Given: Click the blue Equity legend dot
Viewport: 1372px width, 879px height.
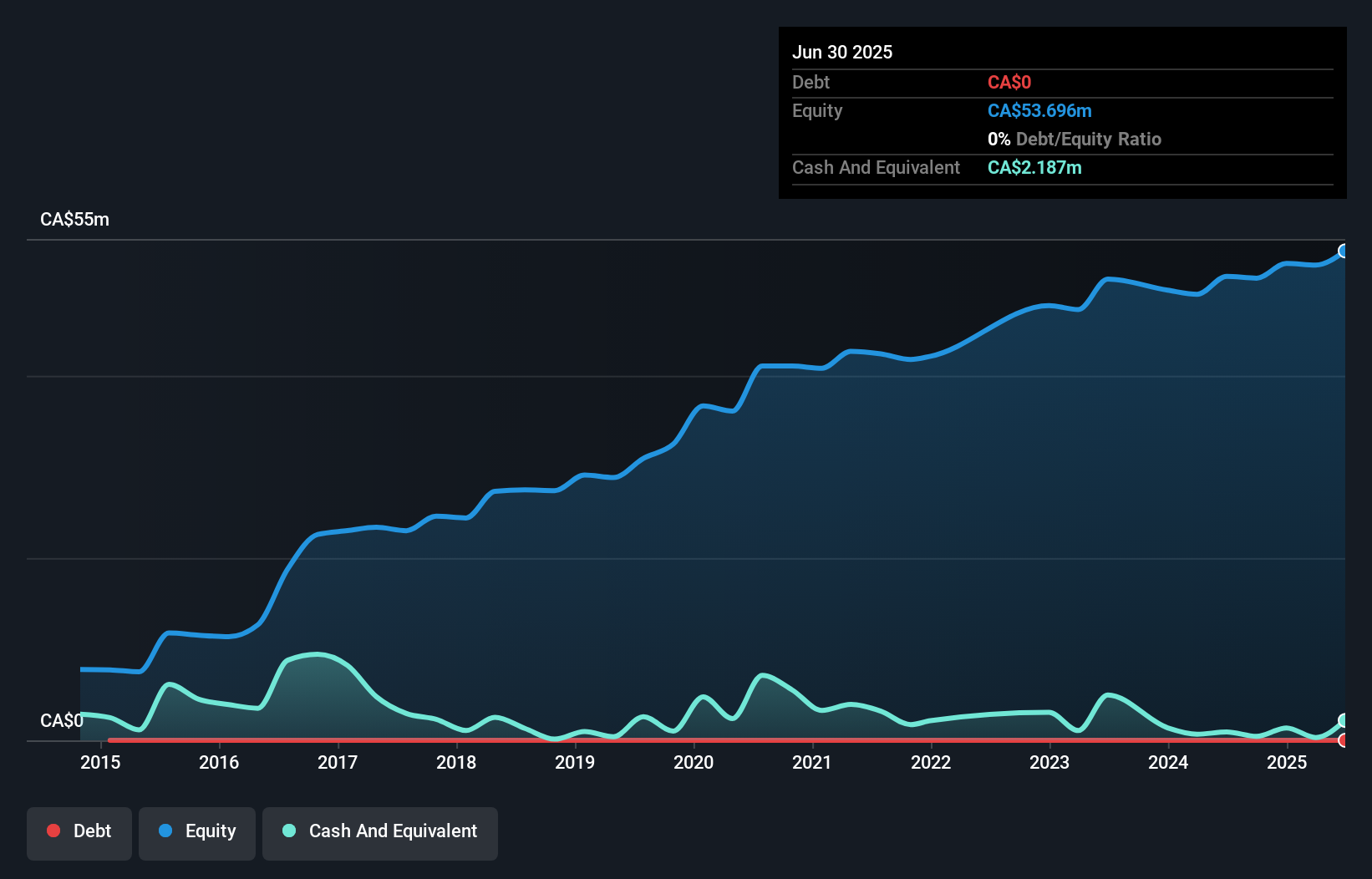Looking at the screenshot, I should tap(165, 831).
